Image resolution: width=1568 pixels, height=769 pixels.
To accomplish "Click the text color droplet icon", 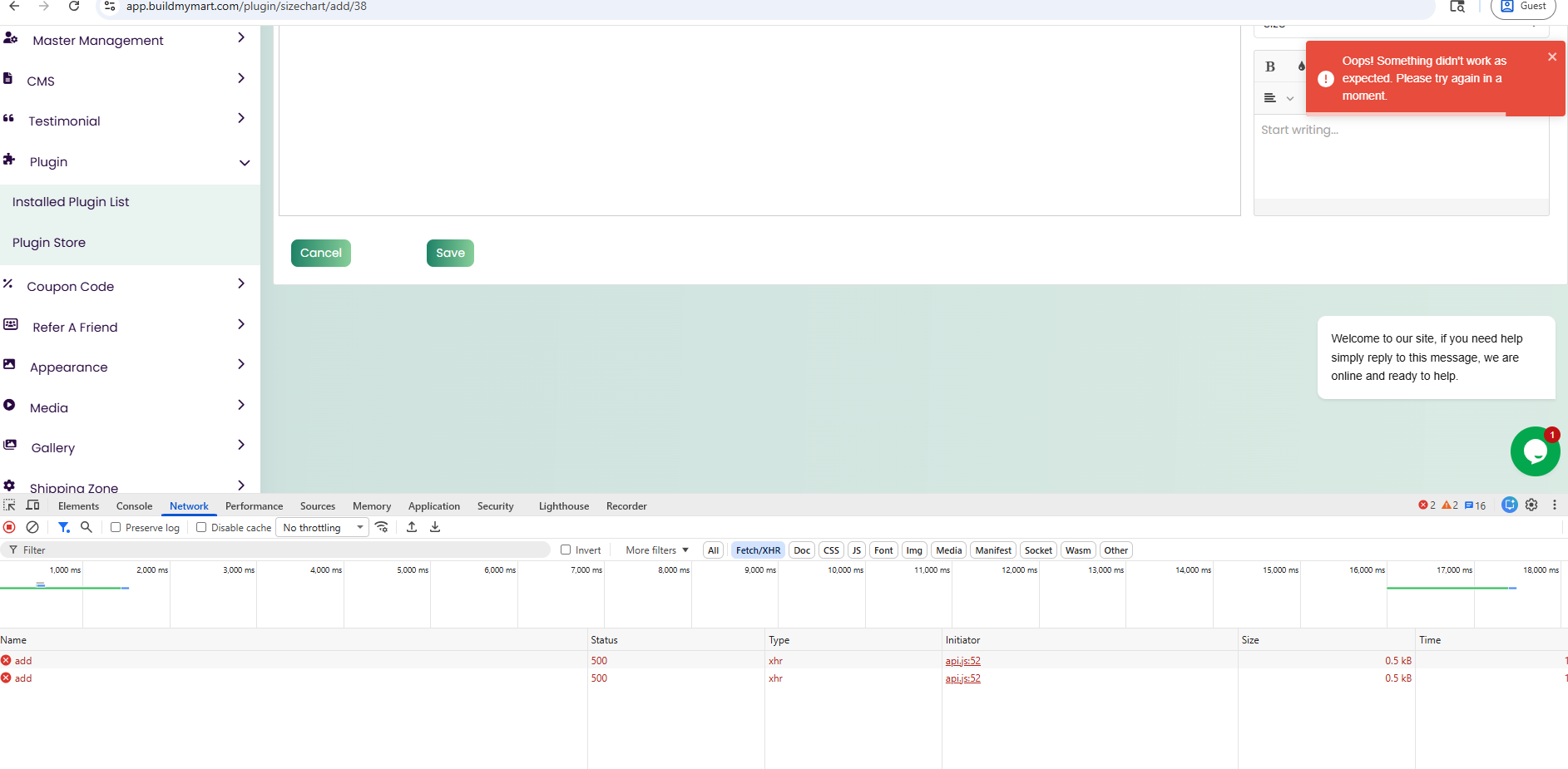I will pos(1301,67).
